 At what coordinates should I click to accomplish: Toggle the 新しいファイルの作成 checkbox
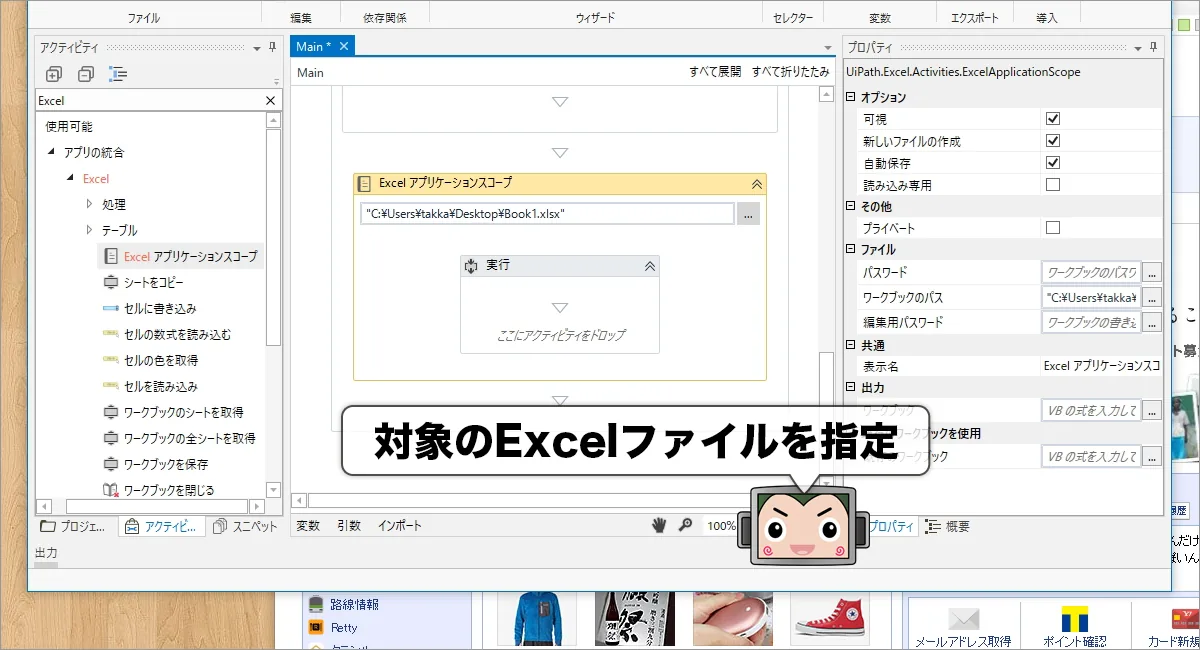click(x=1053, y=141)
